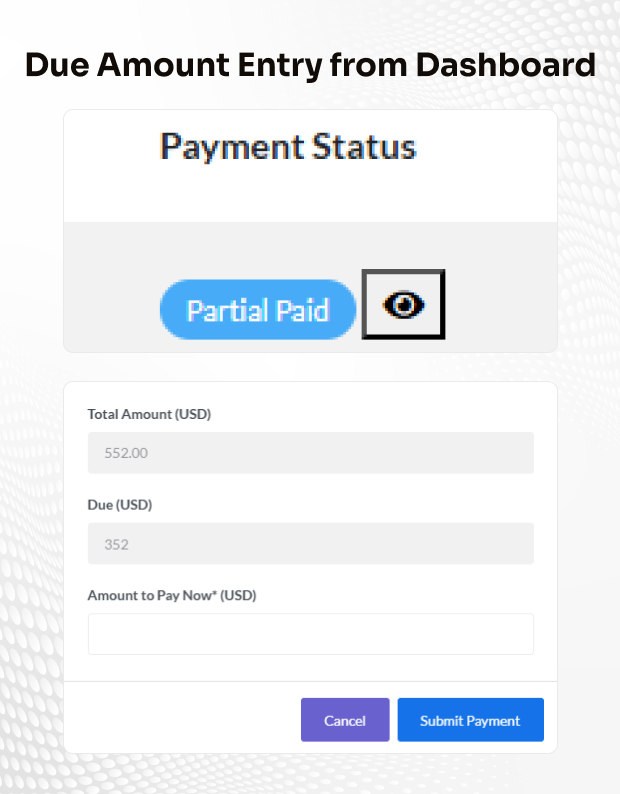This screenshot has width=620, height=794.
Task: Click the Payment Status heading
Action: coord(288,148)
